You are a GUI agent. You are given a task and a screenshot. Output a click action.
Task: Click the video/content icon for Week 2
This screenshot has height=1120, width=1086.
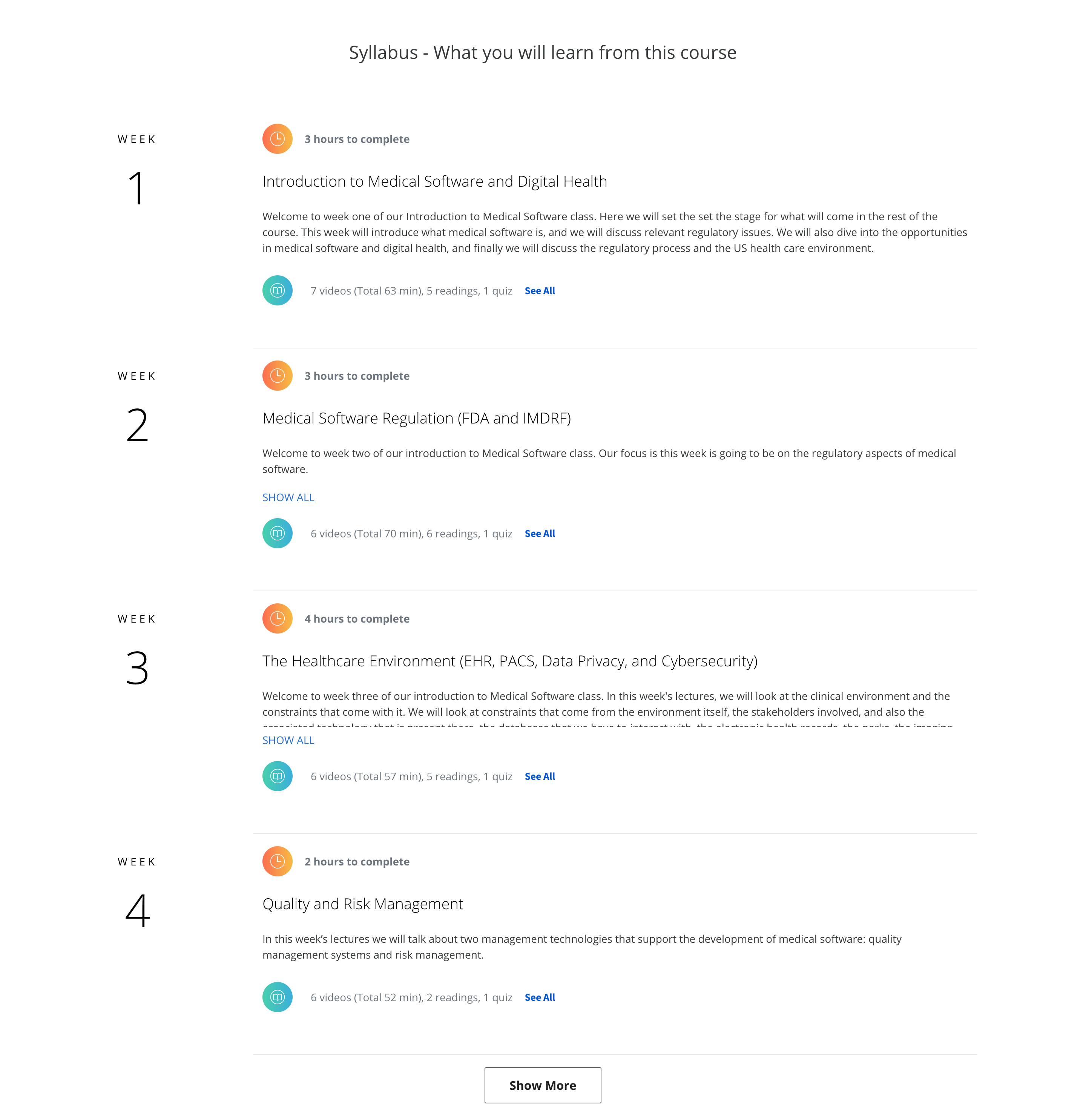pyautogui.click(x=277, y=533)
